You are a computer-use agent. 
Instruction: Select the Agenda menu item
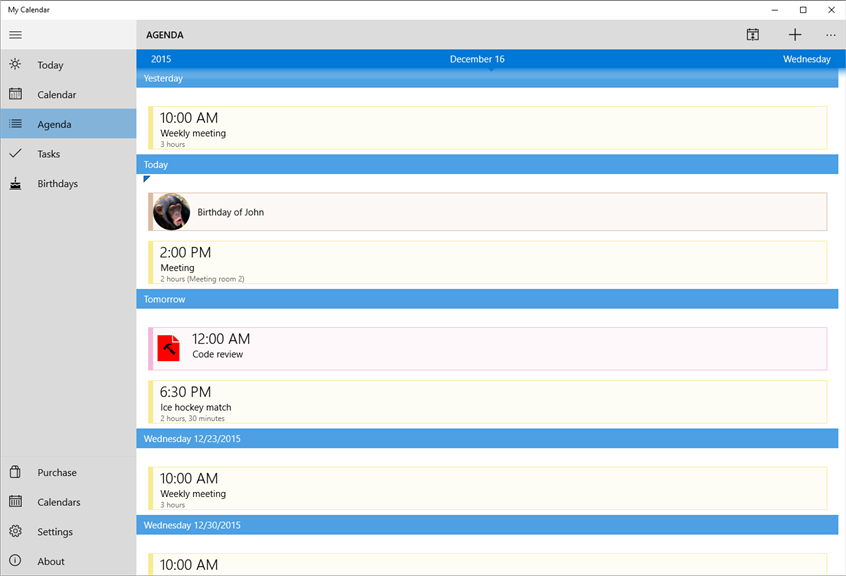[68, 124]
